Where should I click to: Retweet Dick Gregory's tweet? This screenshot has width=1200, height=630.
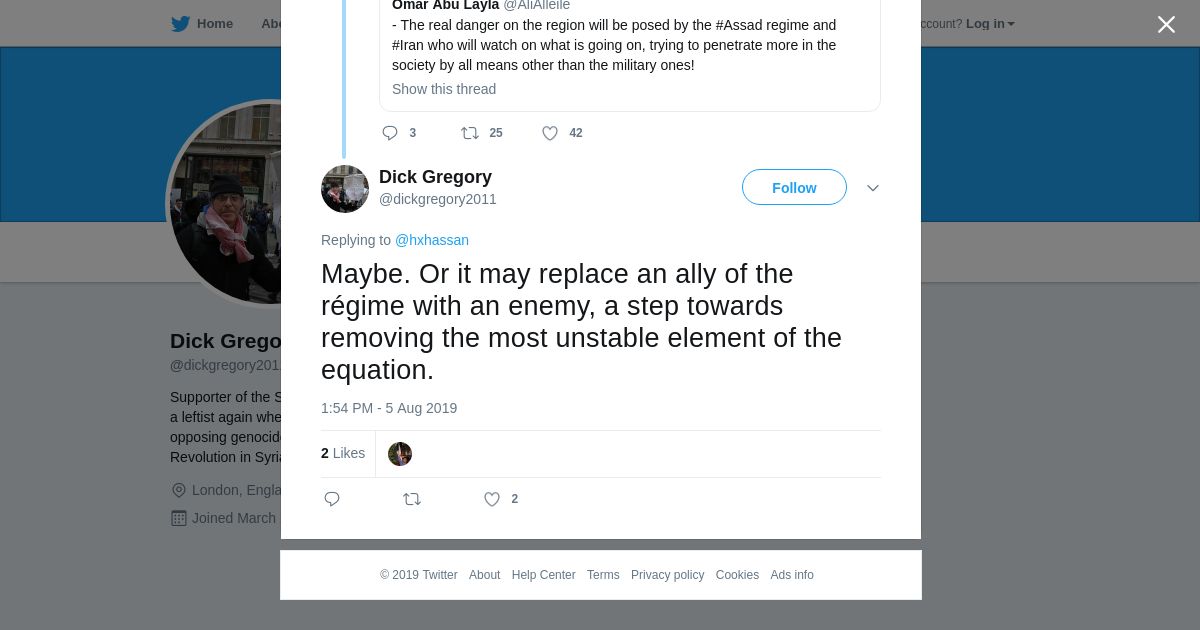pos(412,499)
